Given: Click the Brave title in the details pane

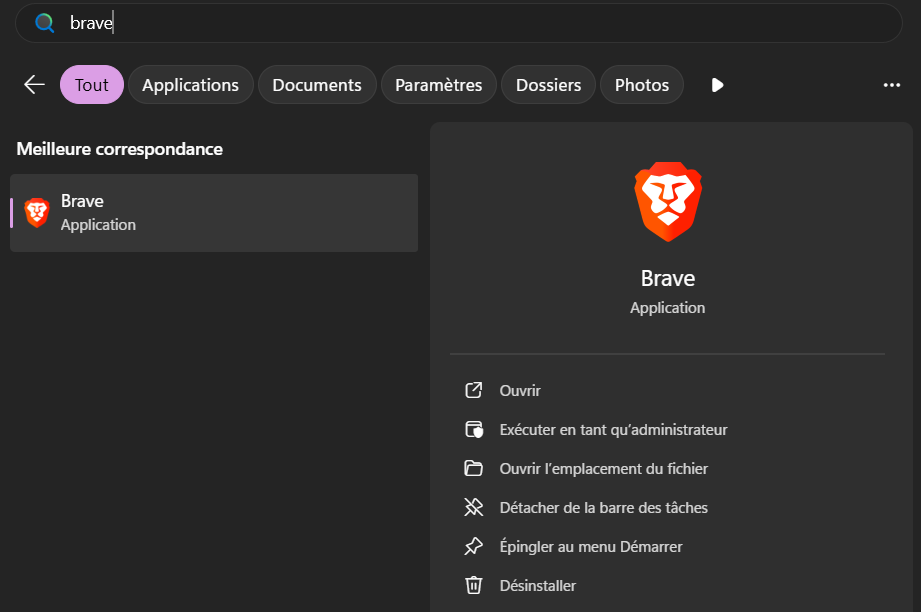Looking at the screenshot, I should tap(668, 278).
